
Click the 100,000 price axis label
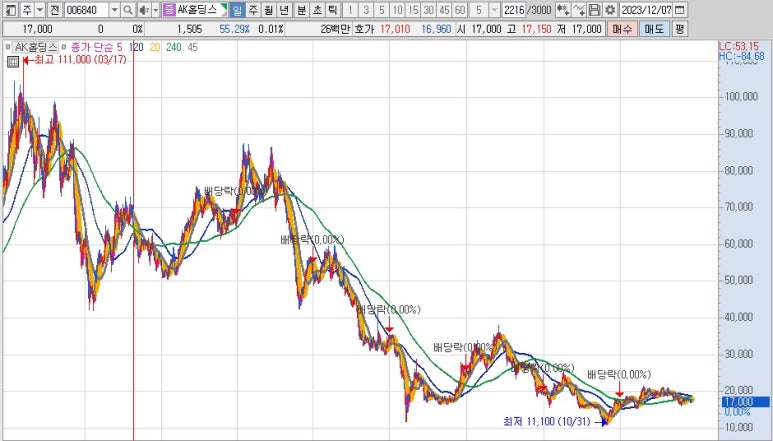pyautogui.click(x=741, y=97)
